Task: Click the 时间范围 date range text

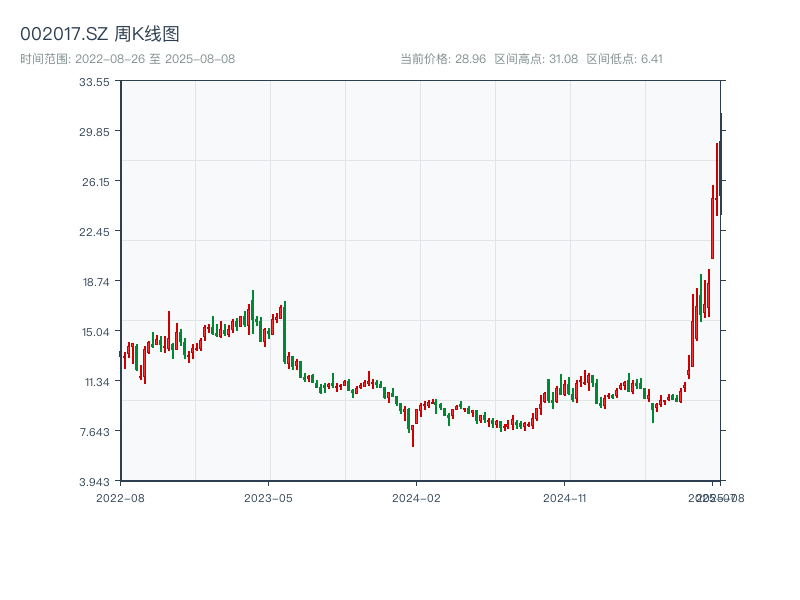Action: click(128, 59)
